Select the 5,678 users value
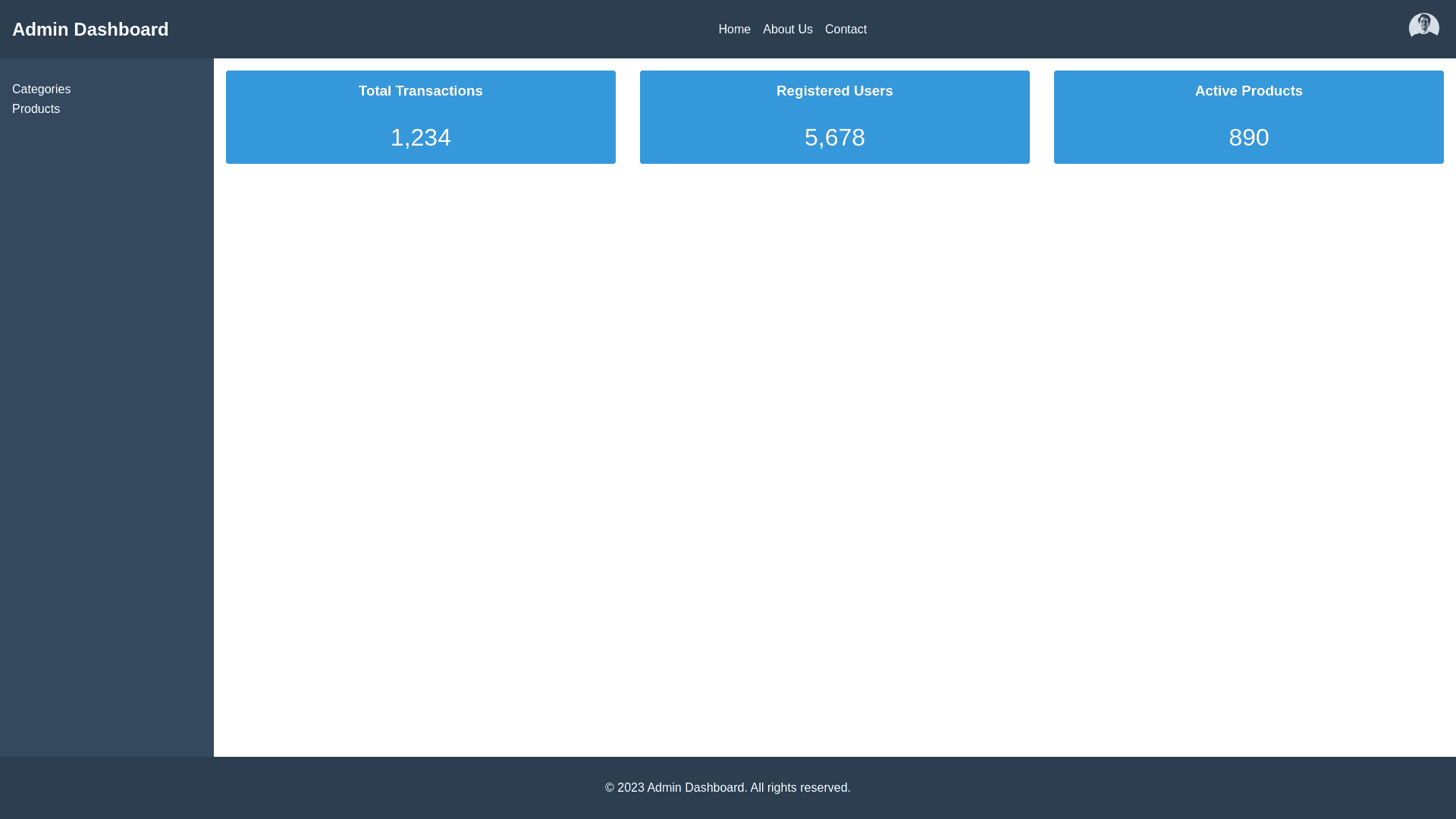1456x819 pixels. tap(834, 137)
